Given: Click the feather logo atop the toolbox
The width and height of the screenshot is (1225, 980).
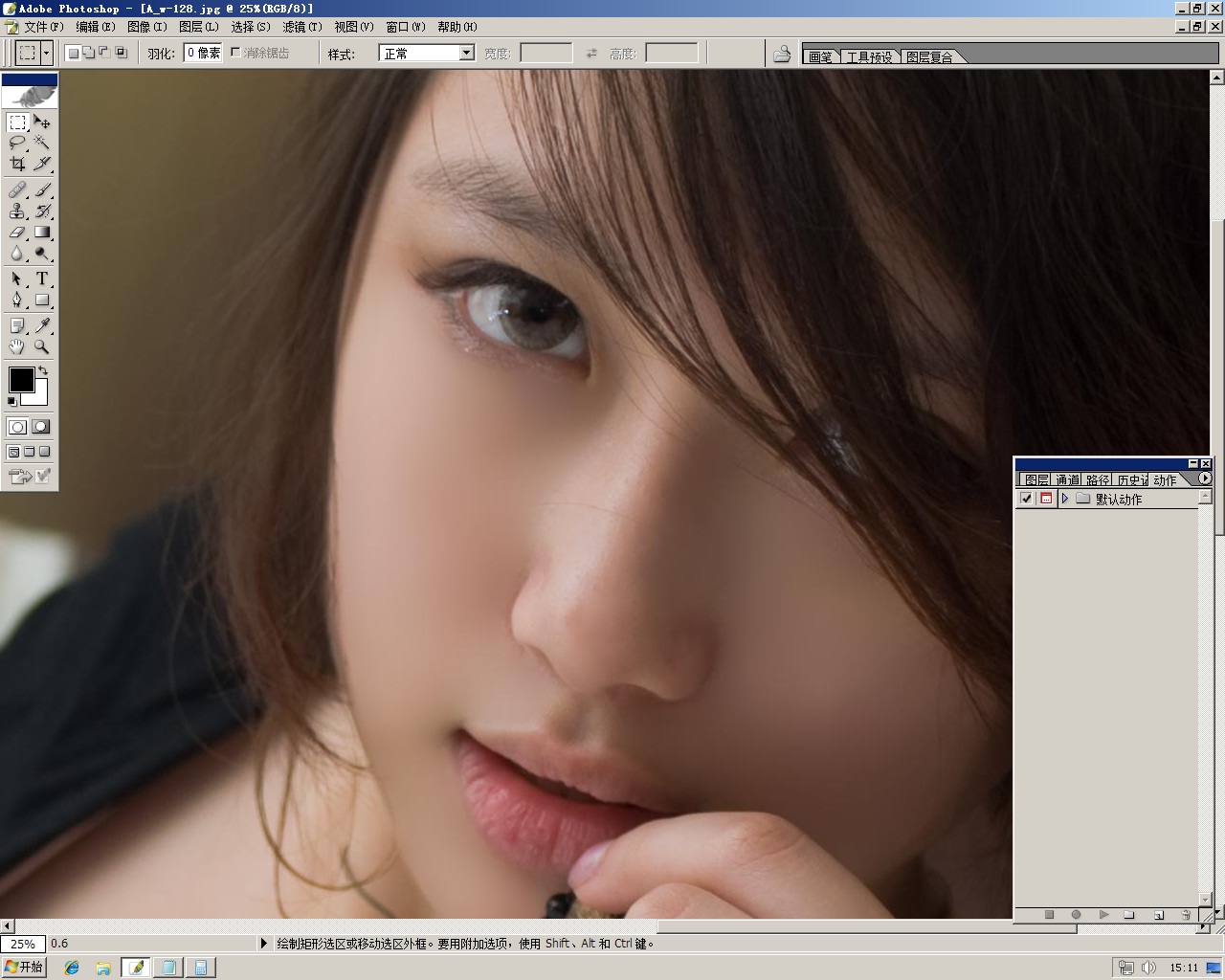Looking at the screenshot, I should coord(30,97).
